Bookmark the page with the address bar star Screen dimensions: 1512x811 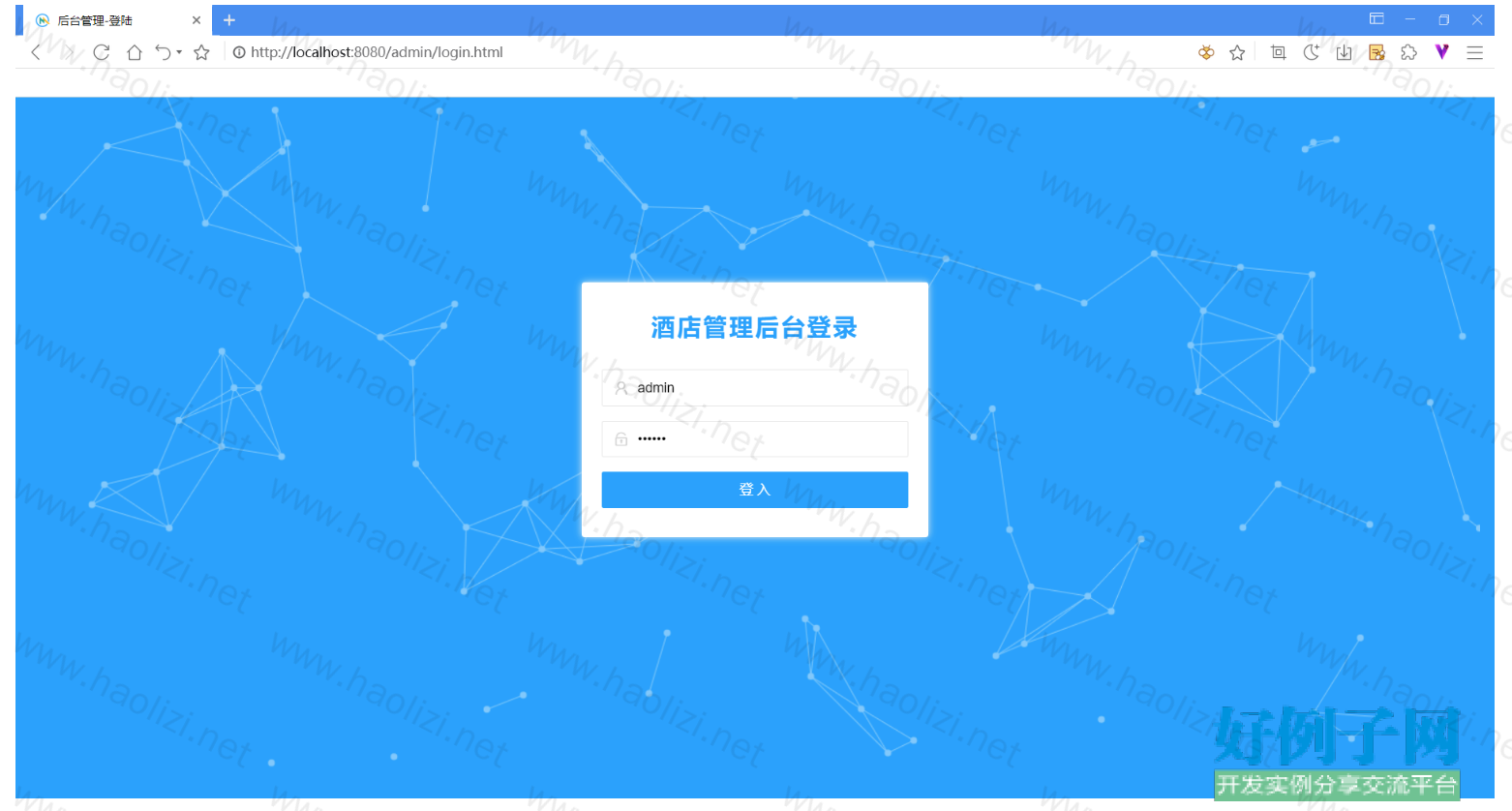(x=1237, y=52)
